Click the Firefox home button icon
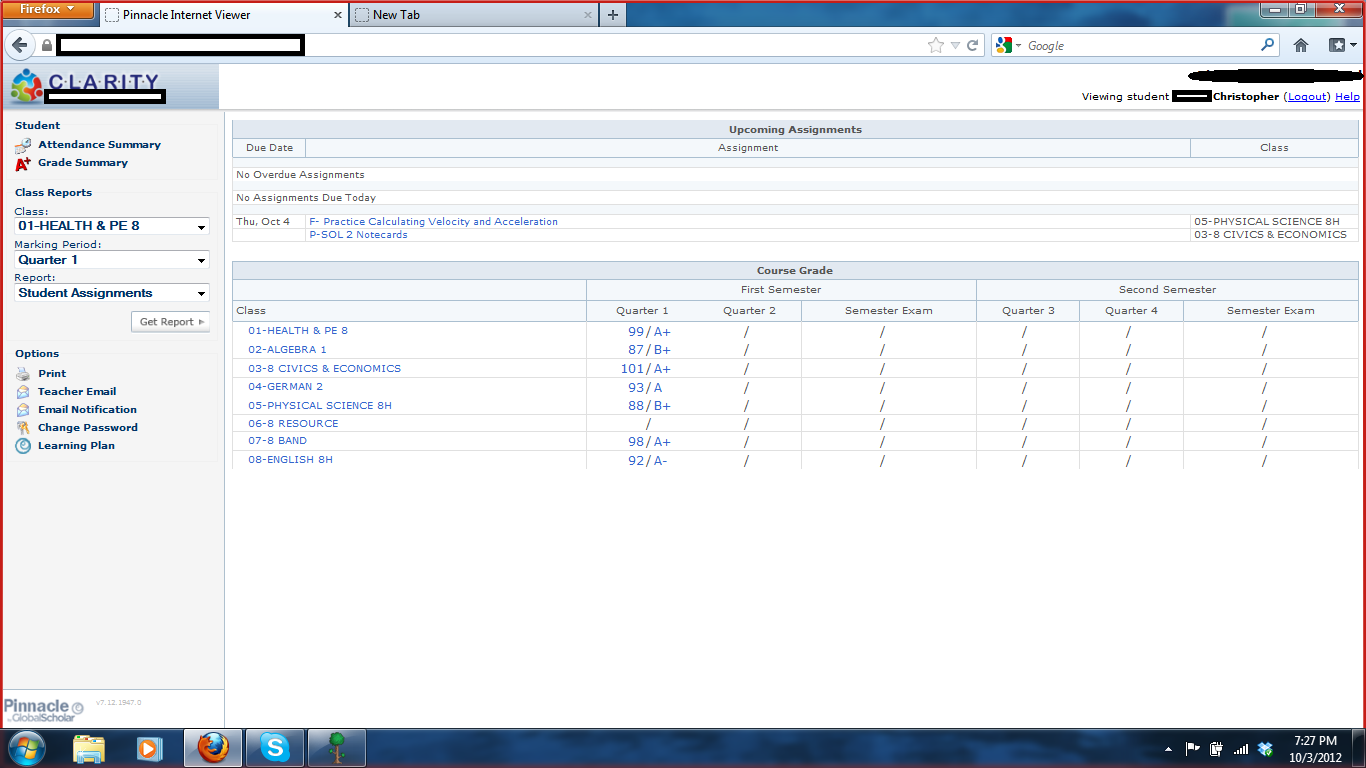 point(1301,45)
